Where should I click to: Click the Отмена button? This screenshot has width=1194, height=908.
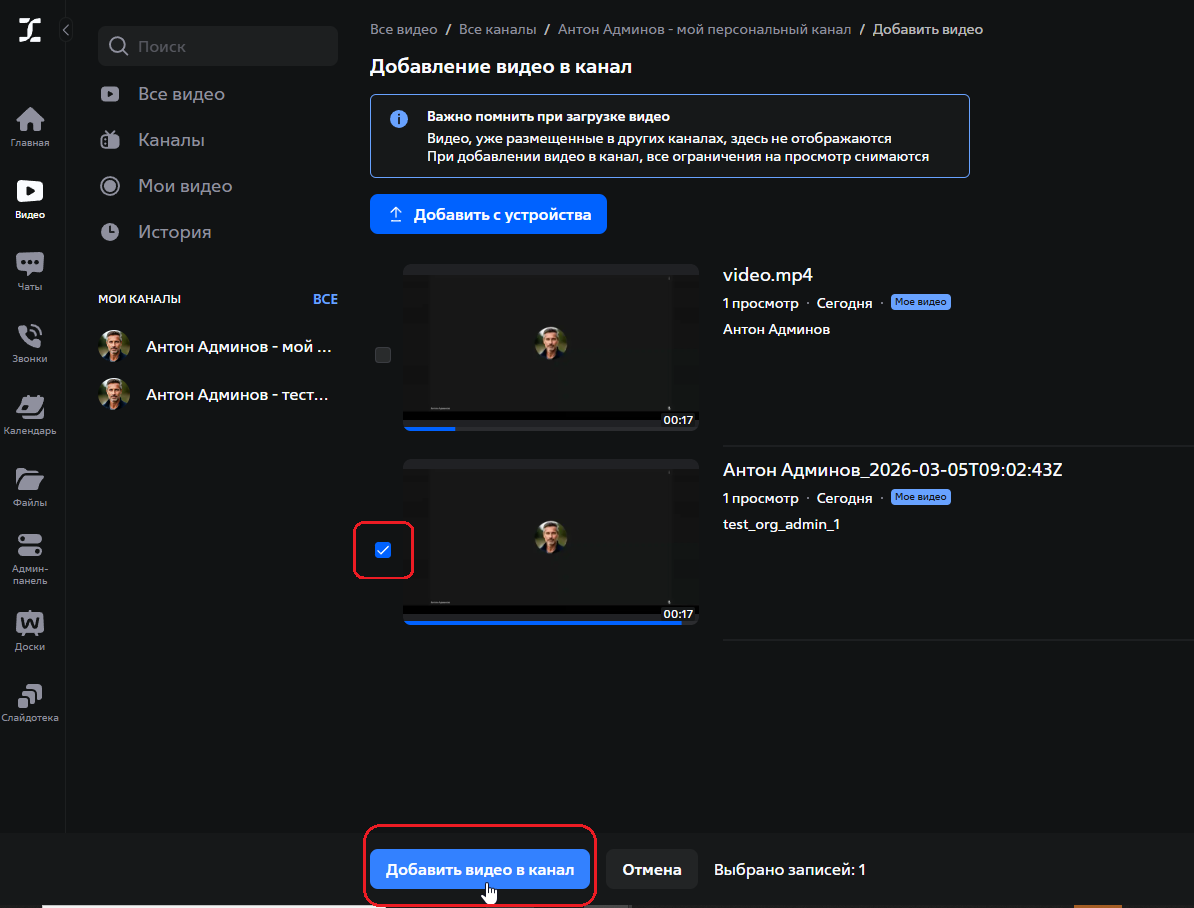coord(651,869)
